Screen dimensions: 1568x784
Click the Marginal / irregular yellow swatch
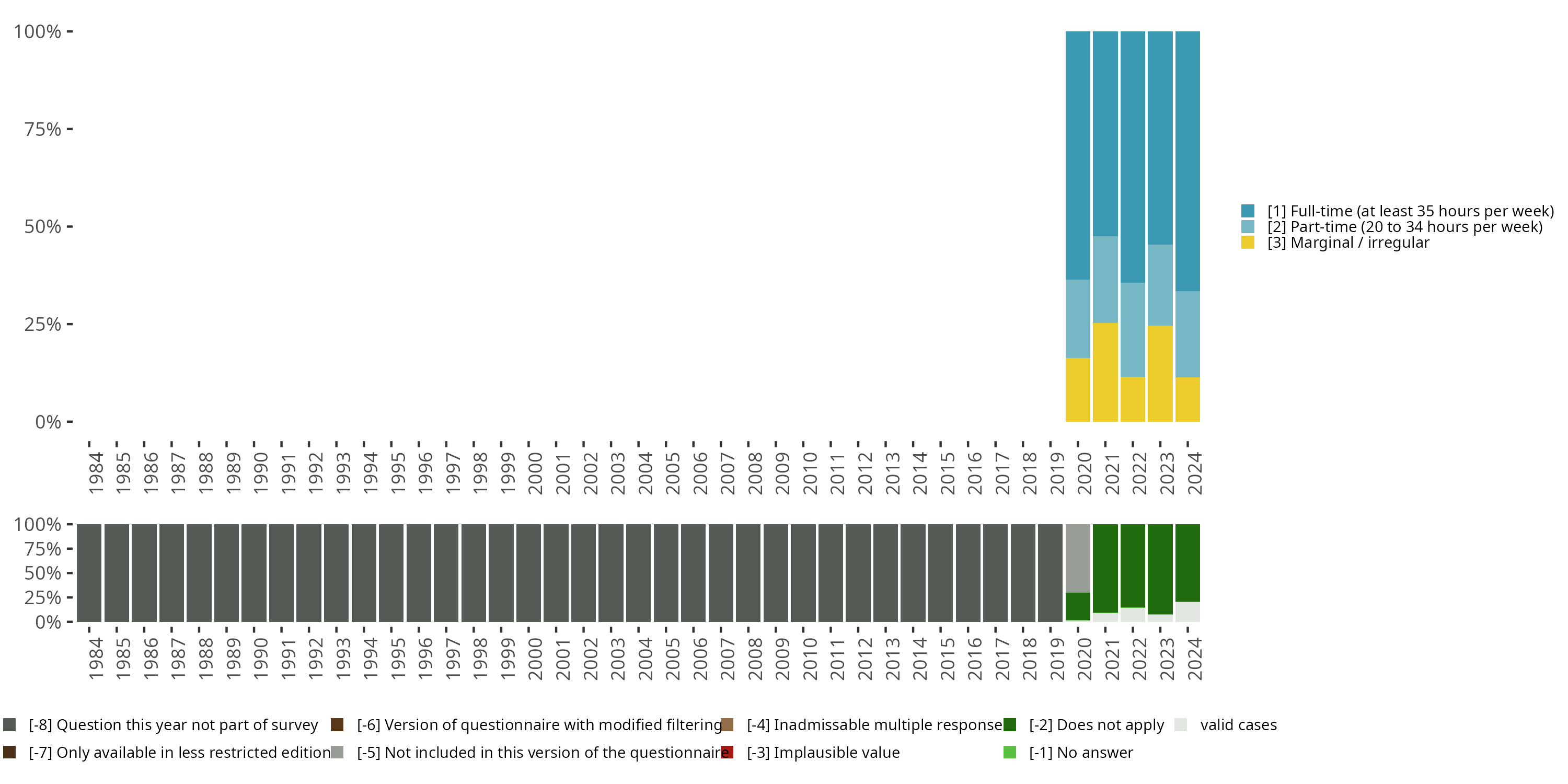click(x=1248, y=243)
